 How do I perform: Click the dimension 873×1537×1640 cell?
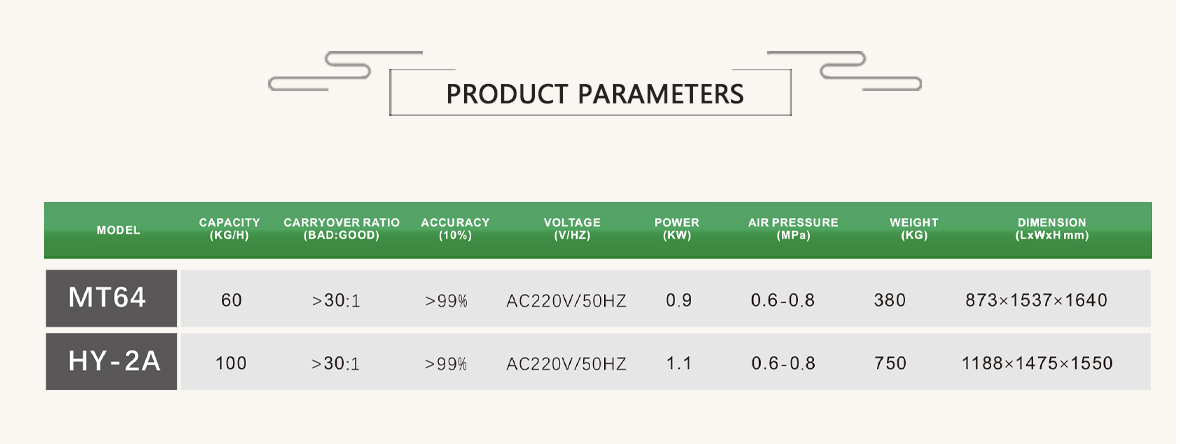tap(1036, 300)
